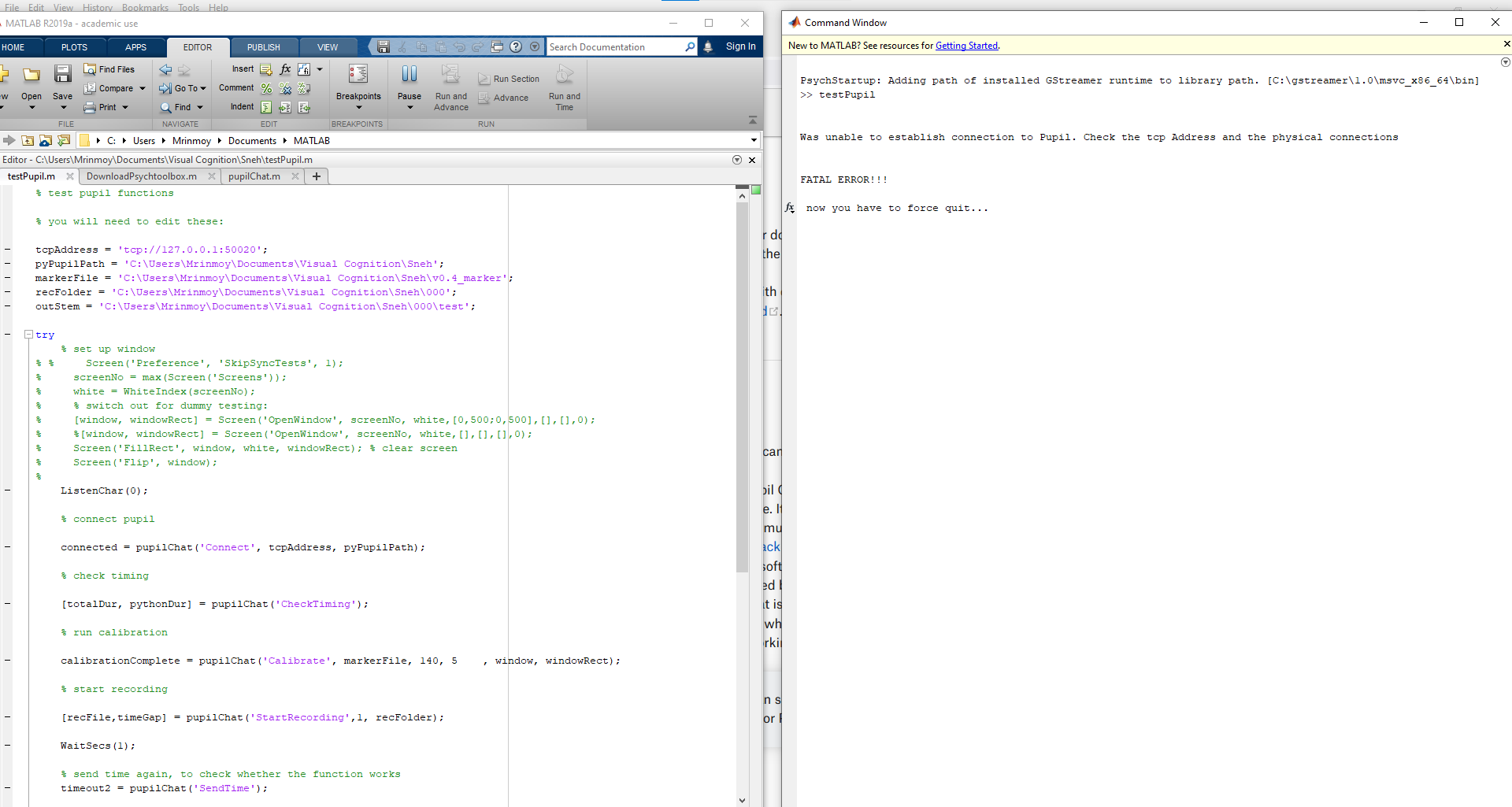Click the decrease indent icon
1512x807 pixels.
click(304, 107)
